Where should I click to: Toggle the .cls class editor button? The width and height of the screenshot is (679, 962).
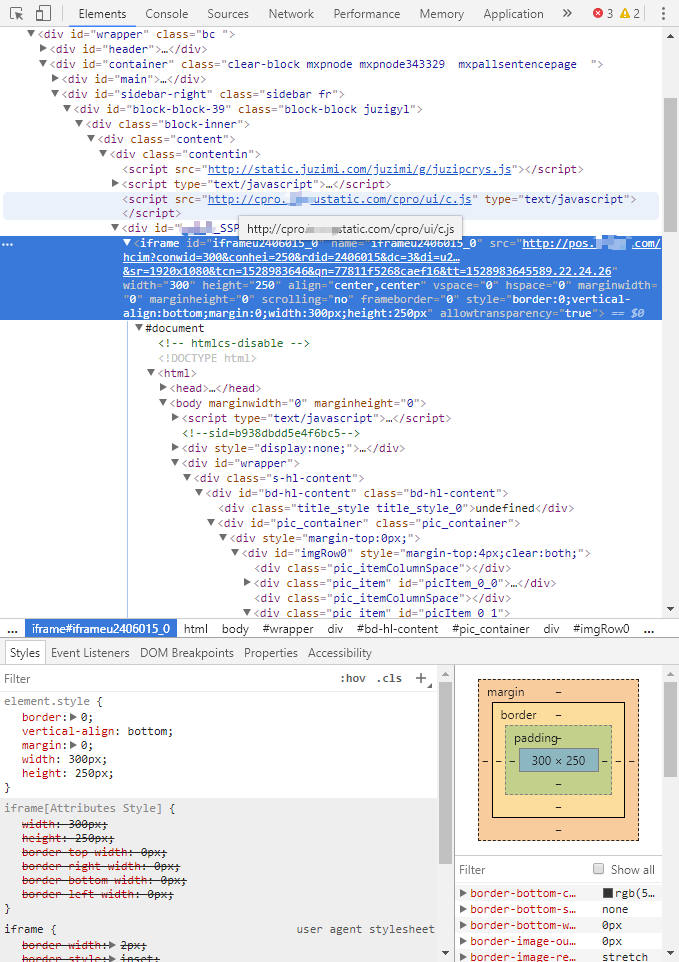click(x=389, y=678)
